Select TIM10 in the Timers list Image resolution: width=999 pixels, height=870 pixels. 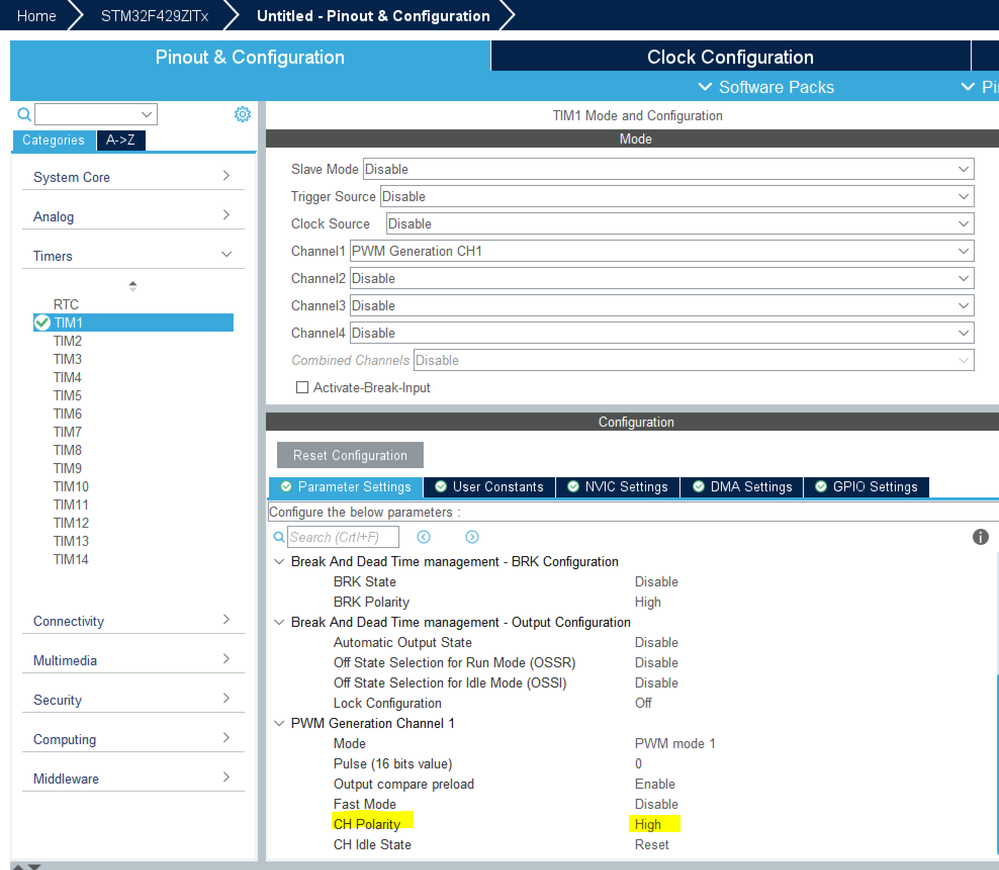[71, 487]
